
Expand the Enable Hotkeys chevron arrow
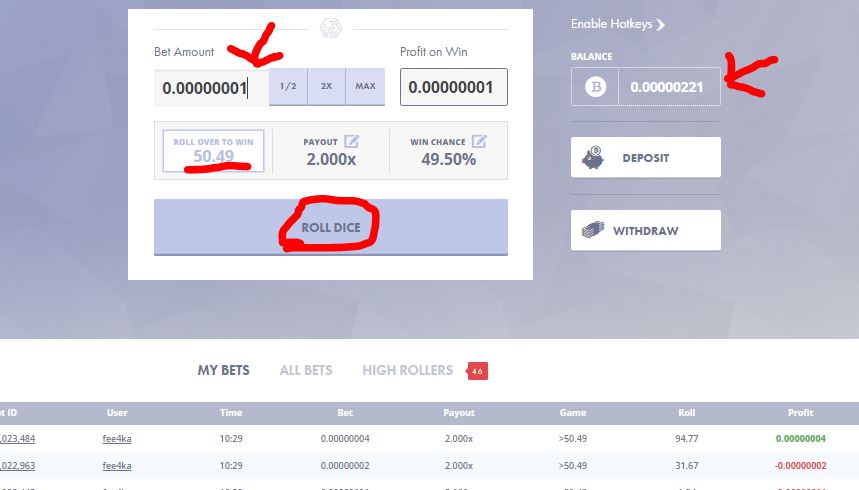click(661, 24)
